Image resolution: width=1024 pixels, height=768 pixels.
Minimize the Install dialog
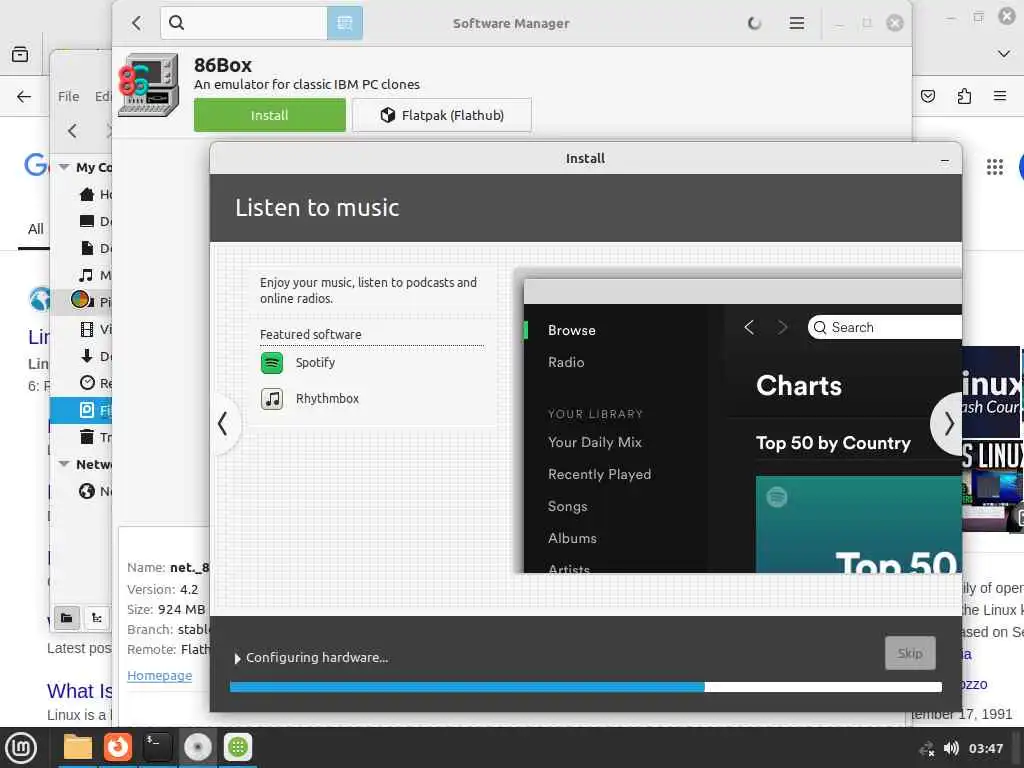point(944,159)
